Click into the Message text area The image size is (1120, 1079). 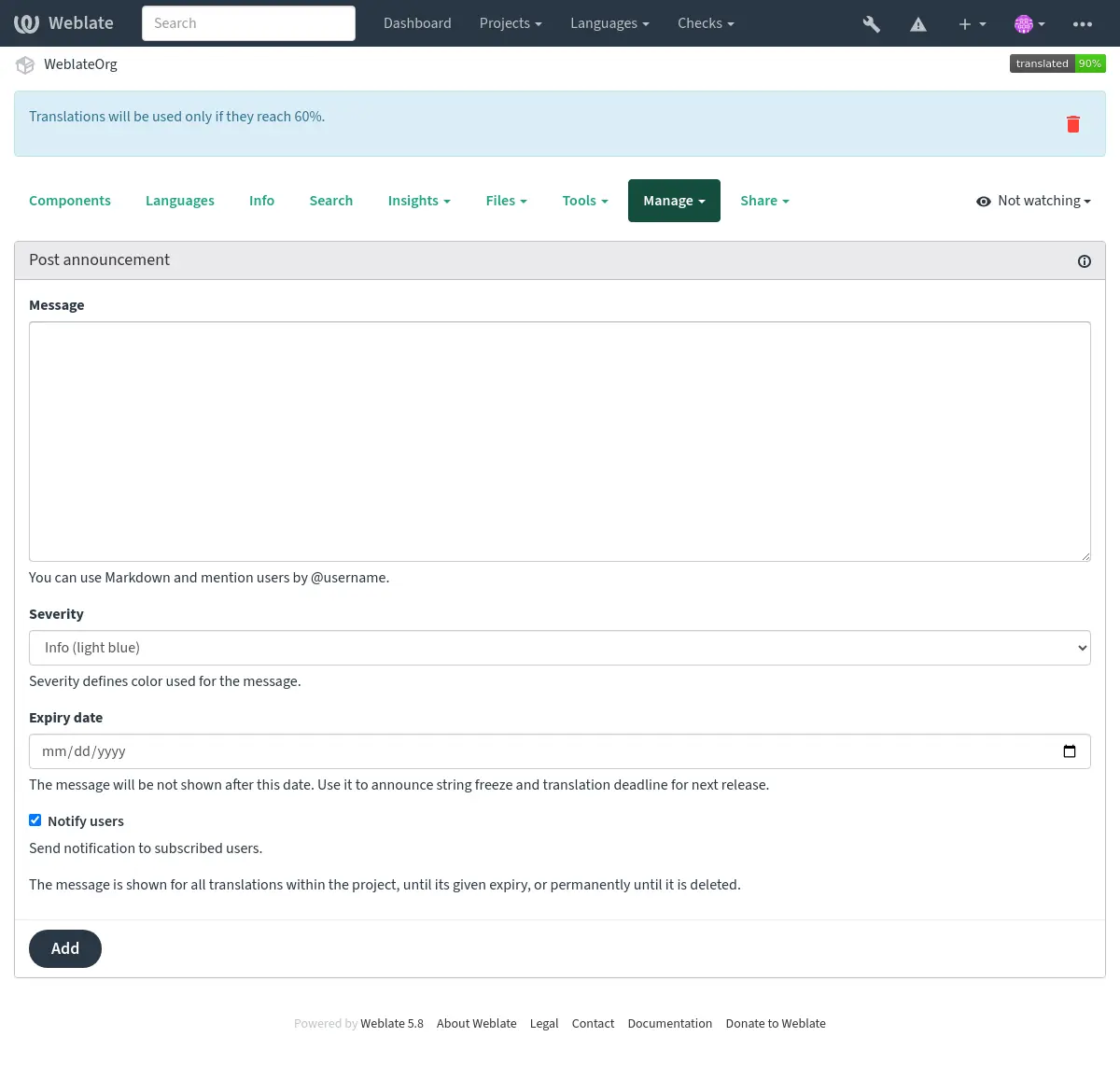click(560, 441)
